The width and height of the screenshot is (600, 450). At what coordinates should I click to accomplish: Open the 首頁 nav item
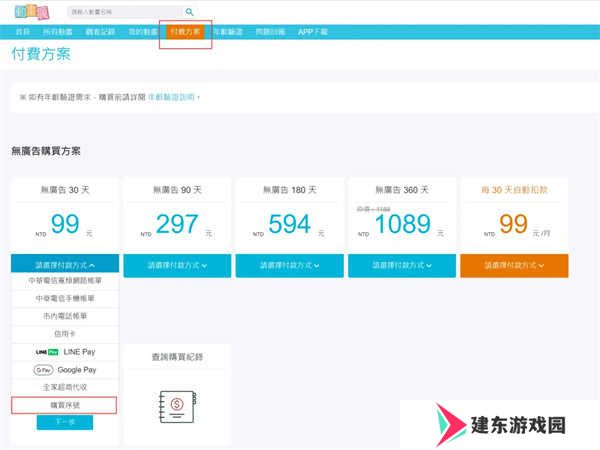pyautogui.click(x=23, y=32)
